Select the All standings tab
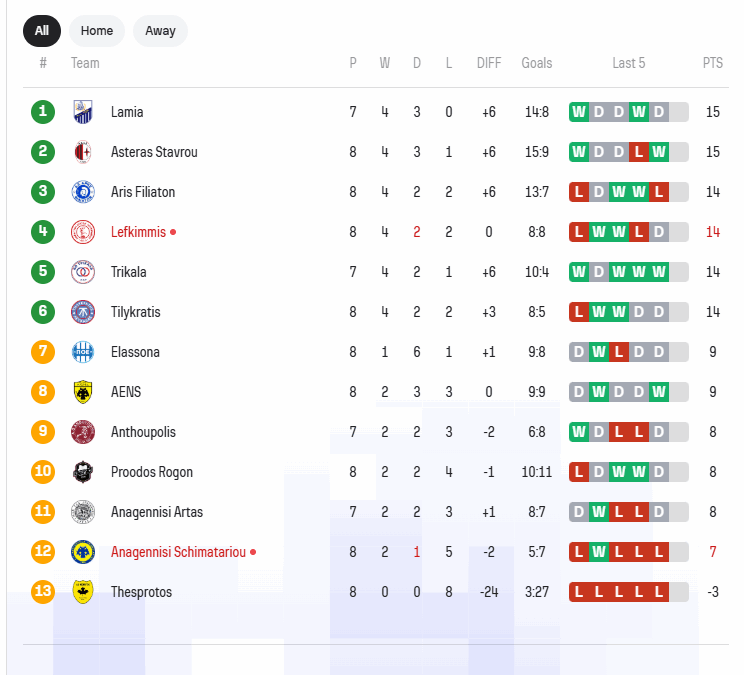Viewport: 744px width, 675px height. [42, 31]
